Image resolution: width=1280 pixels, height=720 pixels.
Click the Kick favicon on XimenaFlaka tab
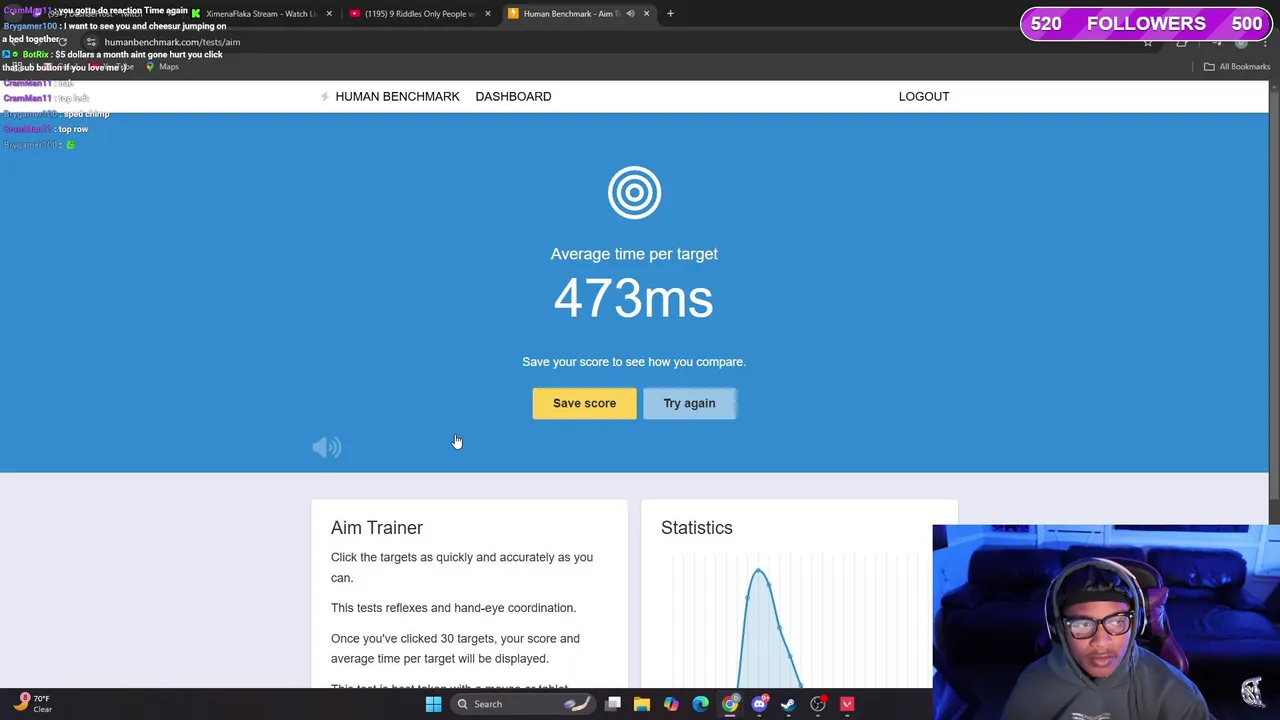click(x=196, y=14)
